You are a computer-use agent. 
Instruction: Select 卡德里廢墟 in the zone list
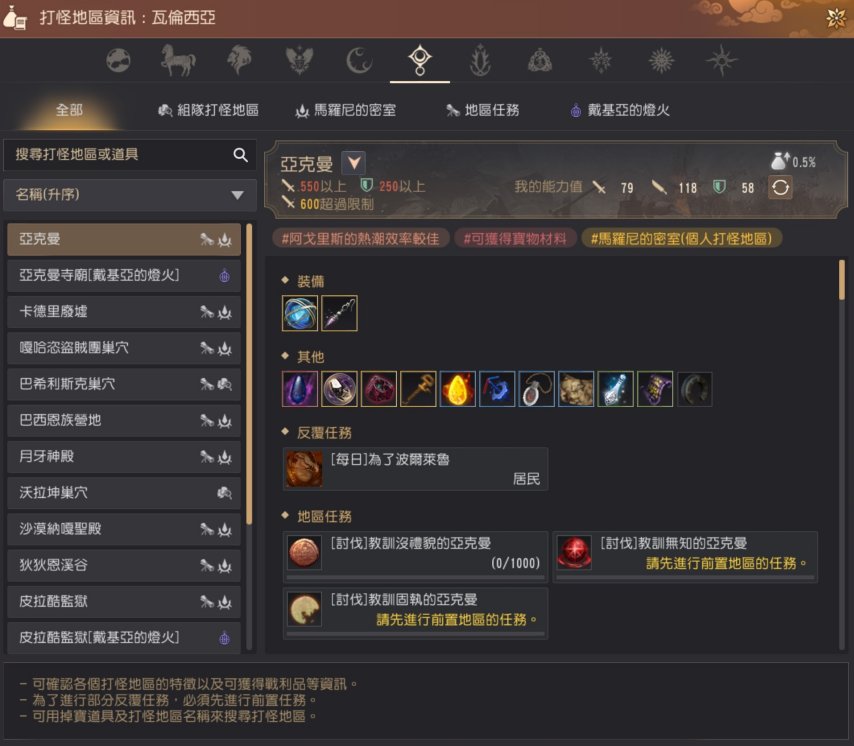coord(124,312)
